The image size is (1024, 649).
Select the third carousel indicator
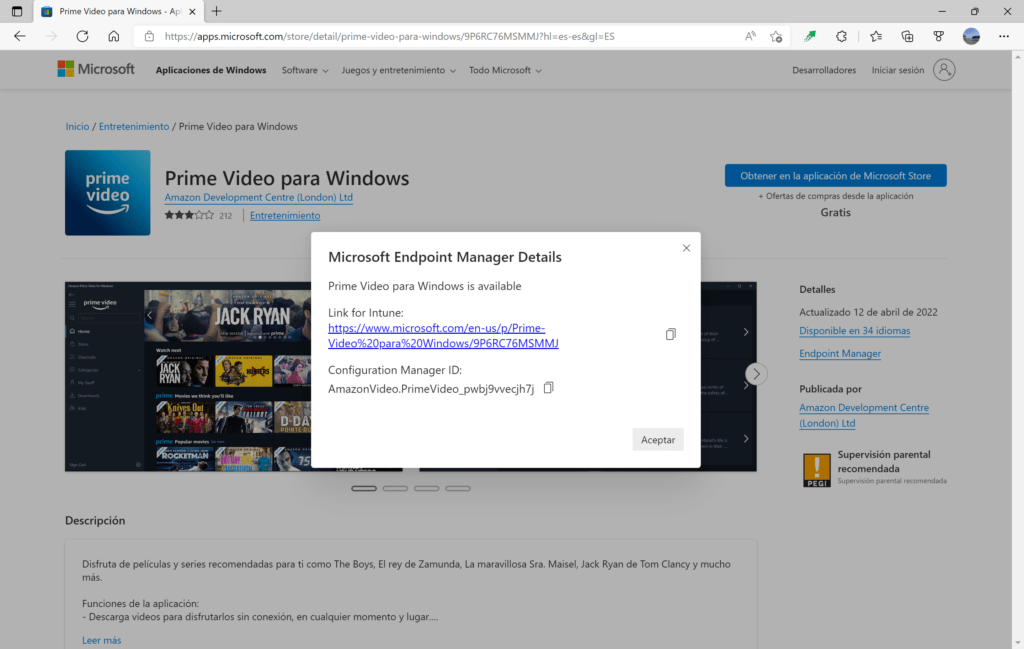point(426,488)
